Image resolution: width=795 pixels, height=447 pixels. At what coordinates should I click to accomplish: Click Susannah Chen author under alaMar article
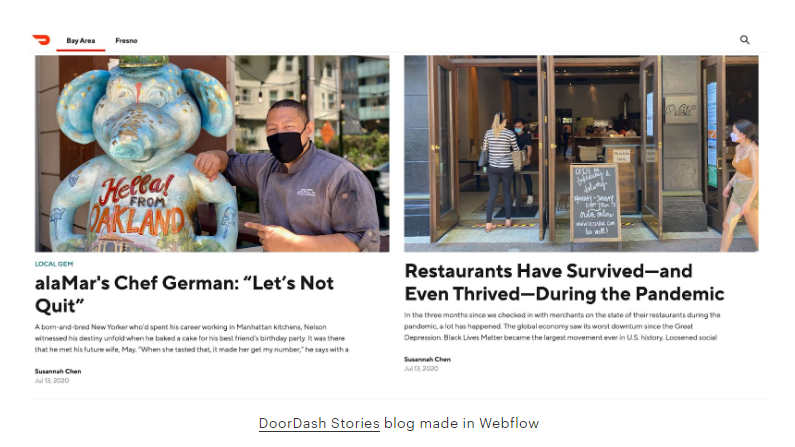coord(58,371)
